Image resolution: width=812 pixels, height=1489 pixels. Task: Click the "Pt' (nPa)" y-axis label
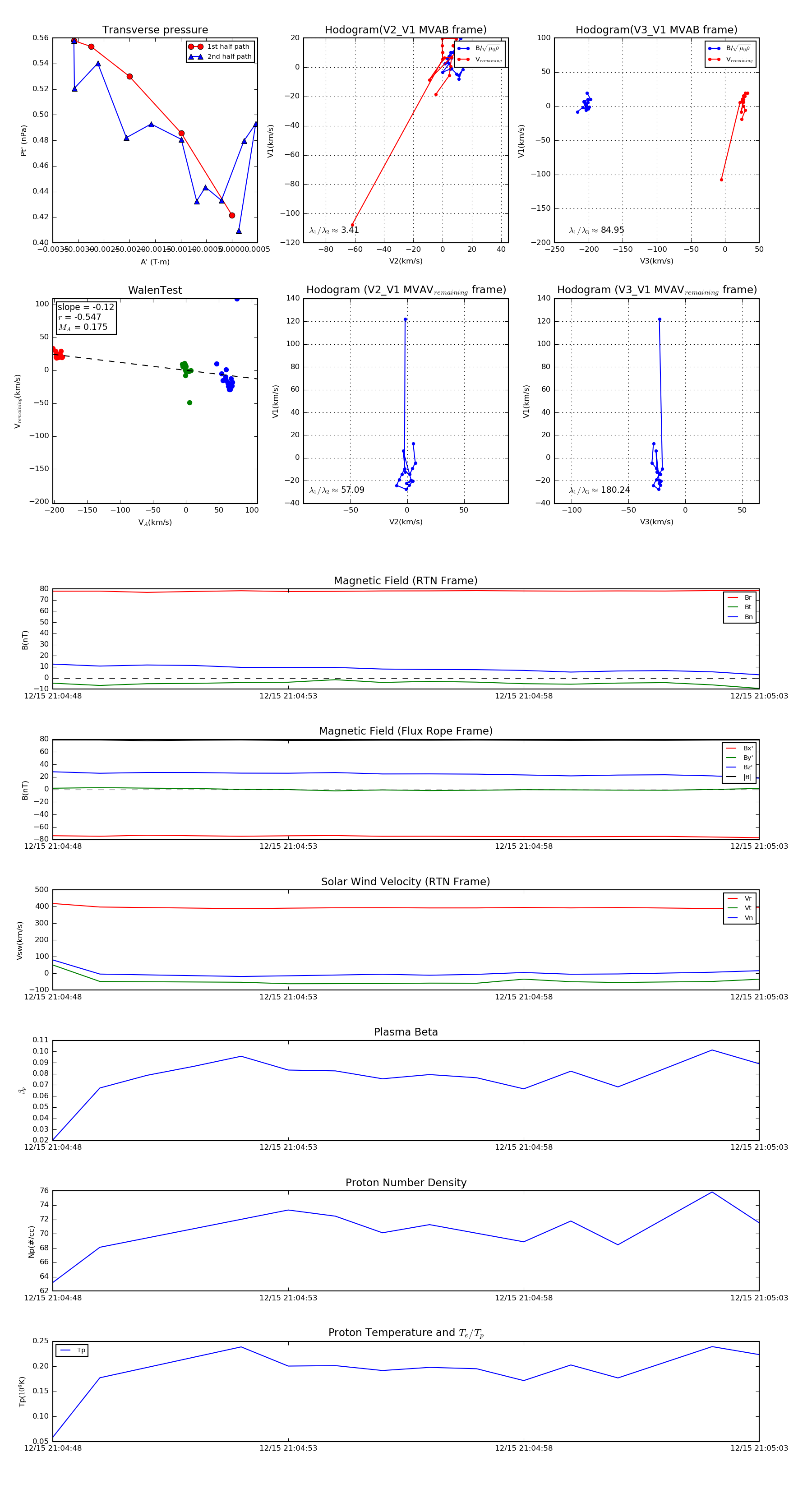(x=24, y=140)
